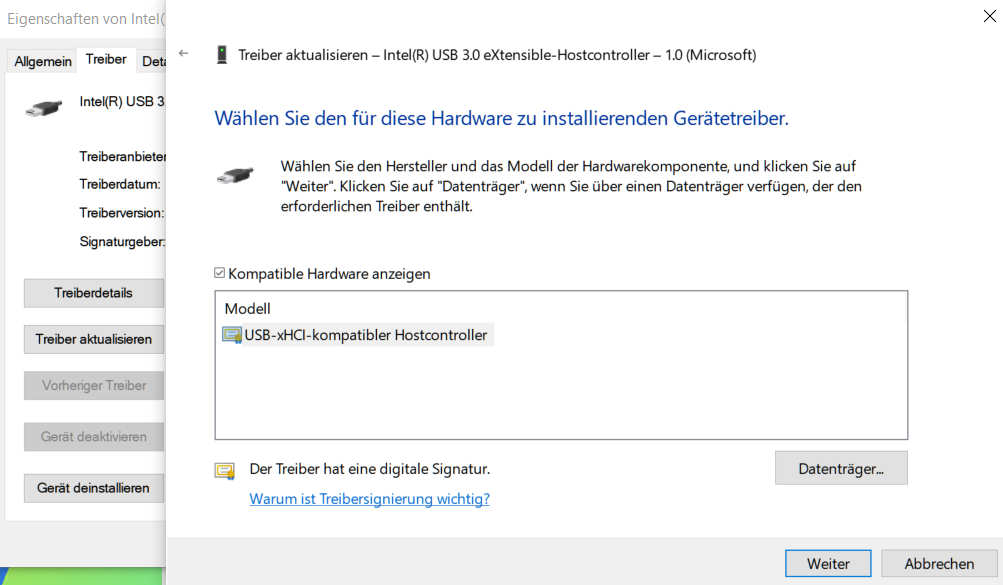Image resolution: width=1003 pixels, height=585 pixels.
Task: Switch to Details tab in Eigenschaften window
Action: click(x=153, y=61)
